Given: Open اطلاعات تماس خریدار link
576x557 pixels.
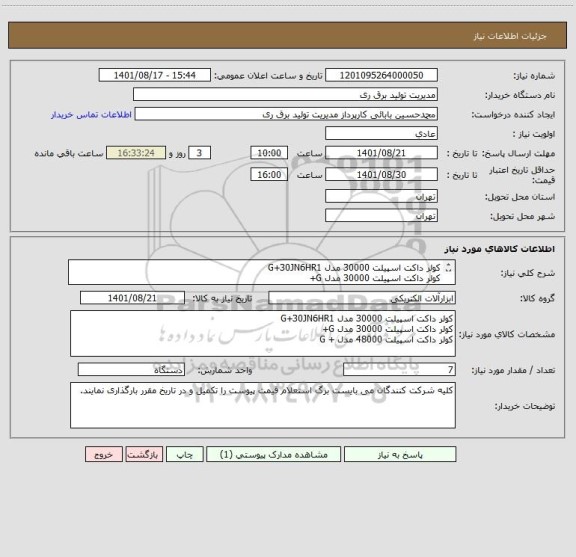Looking at the screenshot, I should [x=91, y=115].
